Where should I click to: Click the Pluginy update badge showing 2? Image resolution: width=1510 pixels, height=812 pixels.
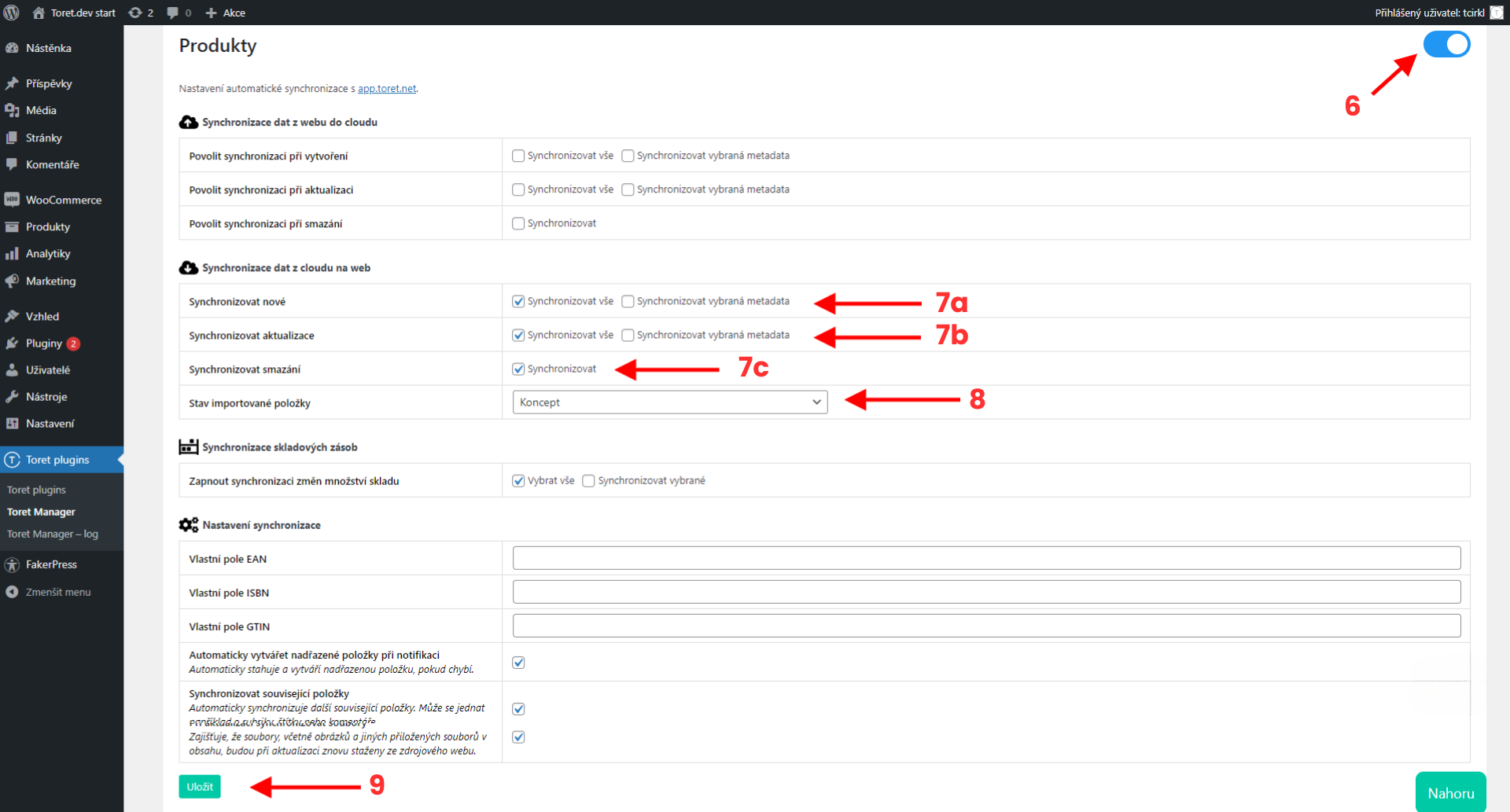pos(73,344)
